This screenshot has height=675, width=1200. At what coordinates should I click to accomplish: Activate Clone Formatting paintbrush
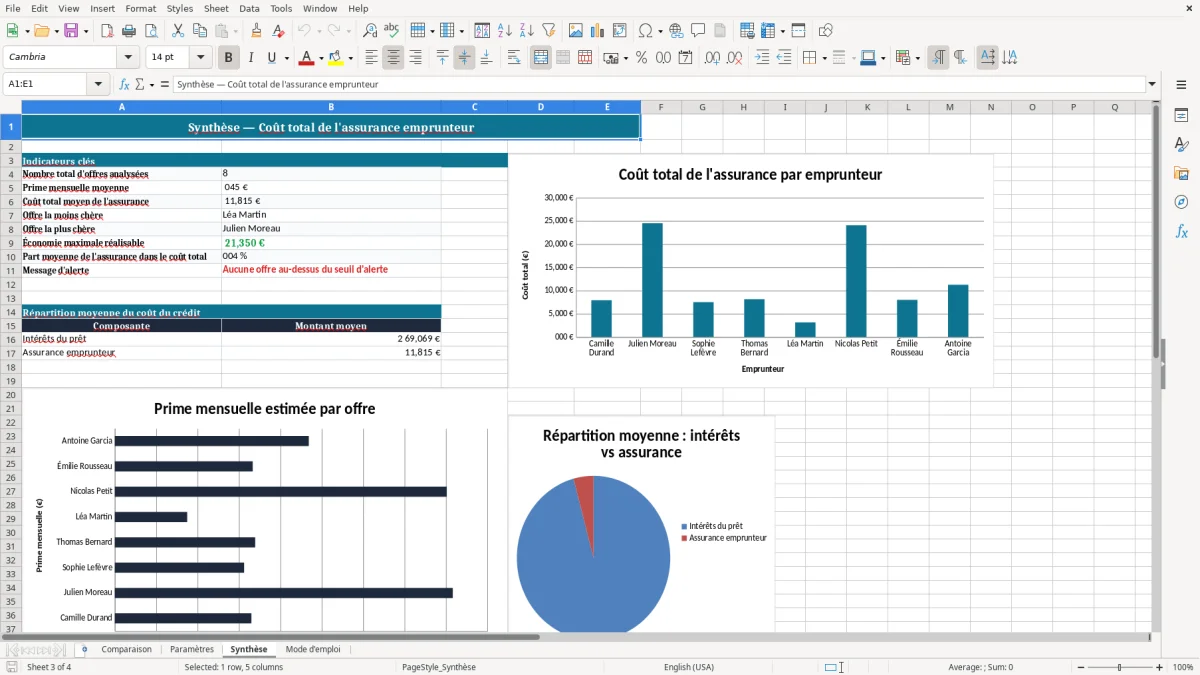257,31
